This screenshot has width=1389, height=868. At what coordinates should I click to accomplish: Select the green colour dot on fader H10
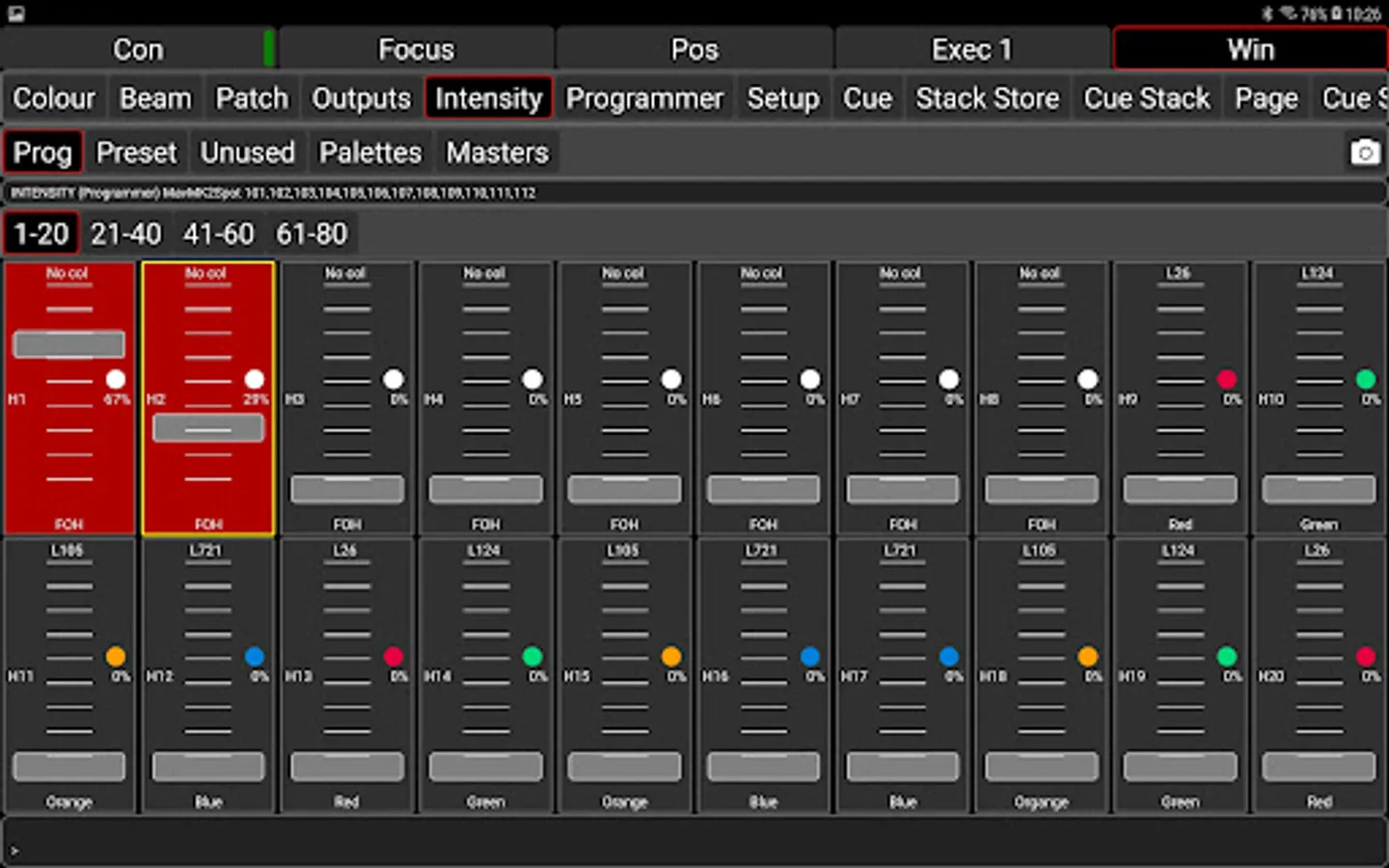coord(1365,379)
